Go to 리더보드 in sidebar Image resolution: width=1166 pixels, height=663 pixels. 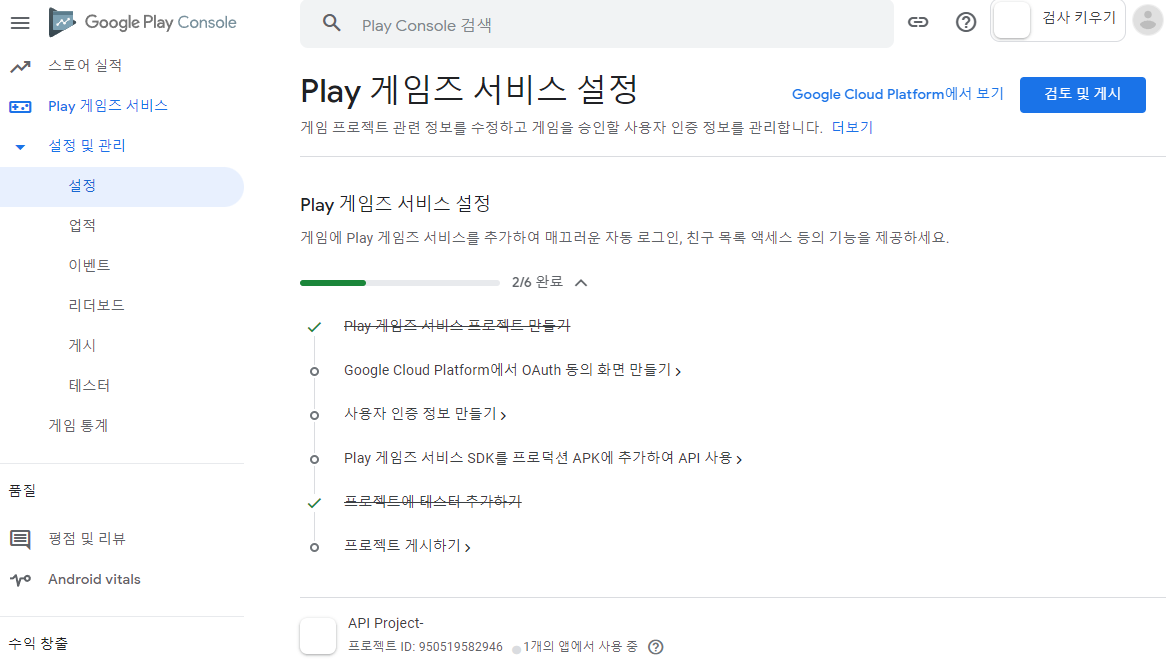(96, 305)
